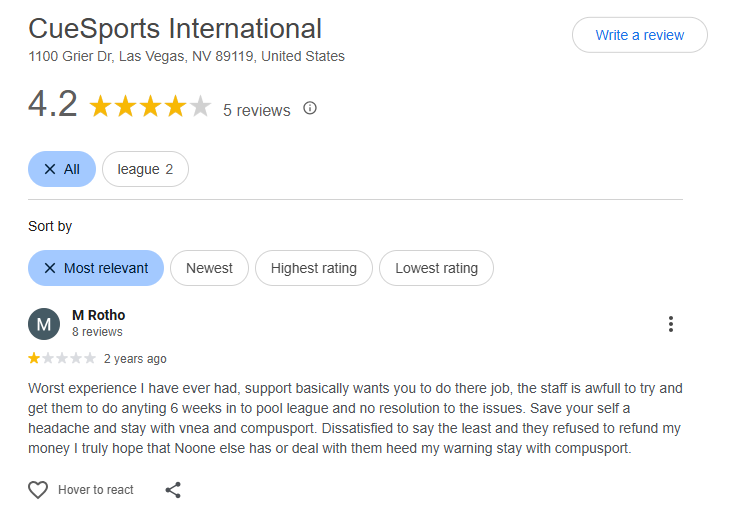
Task: Sort reviews by Highest rating
Action: coord(313,268)
